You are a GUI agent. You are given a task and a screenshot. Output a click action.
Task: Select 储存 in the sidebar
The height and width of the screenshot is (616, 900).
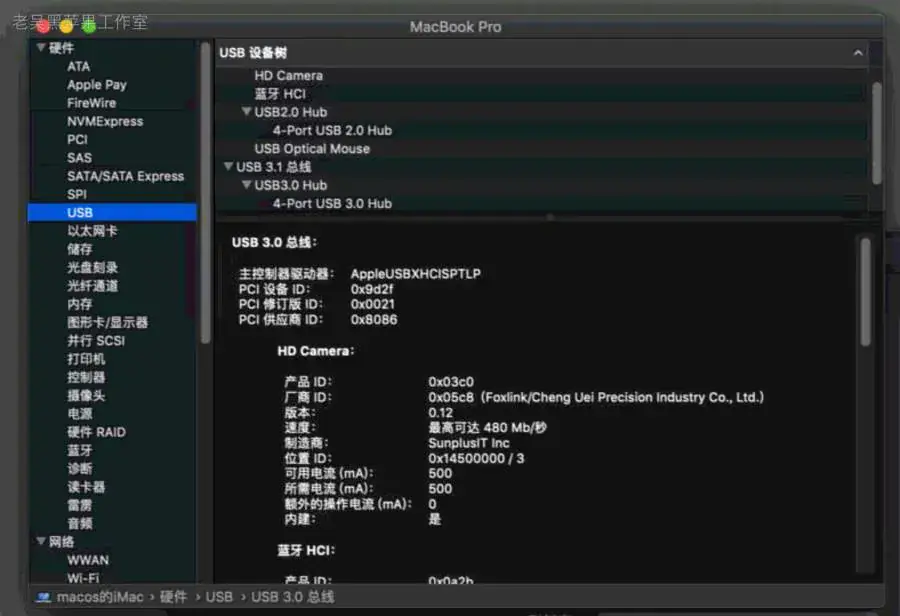click(x=80, y=249)
